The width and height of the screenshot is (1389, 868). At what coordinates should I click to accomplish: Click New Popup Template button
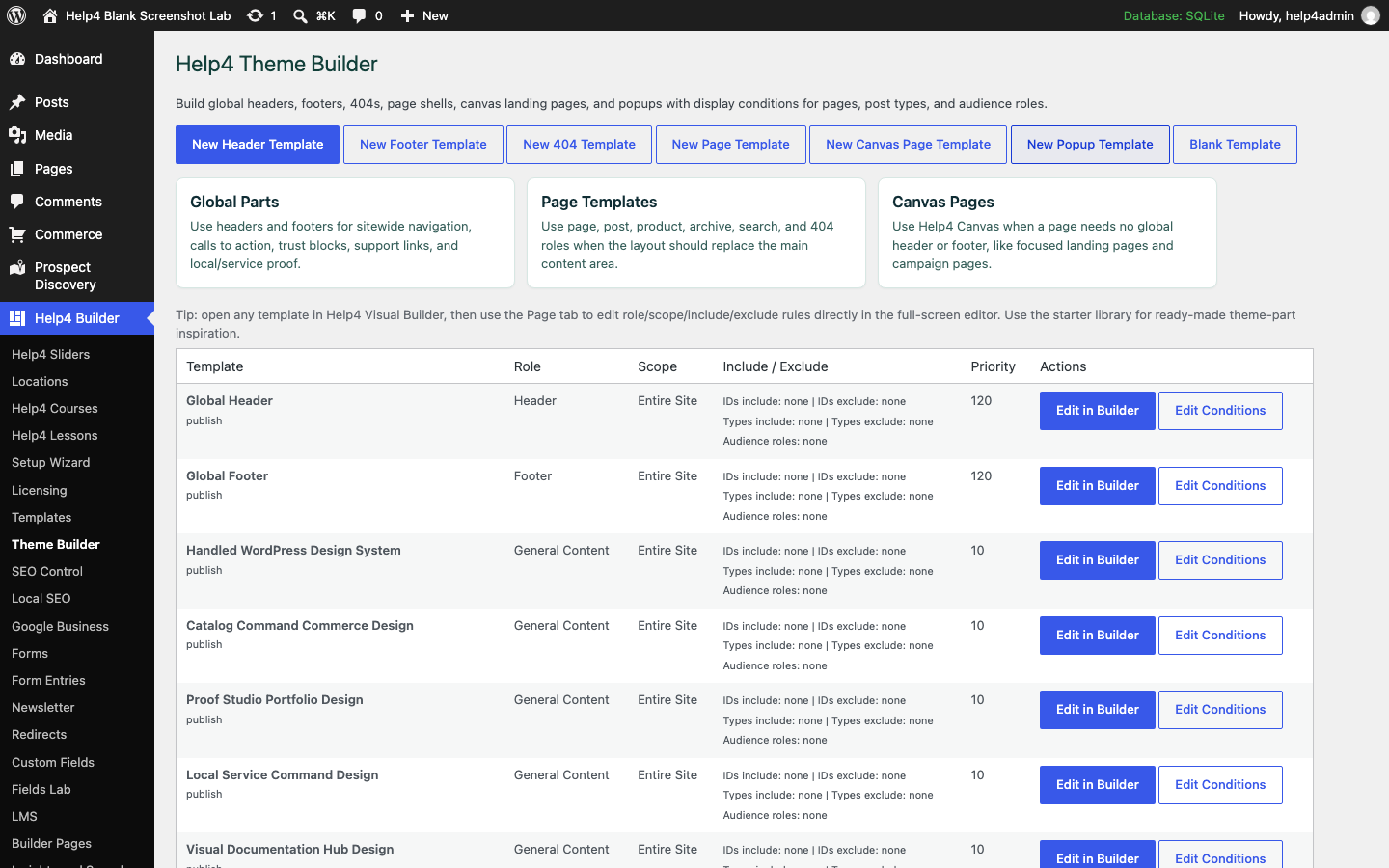coord(1090,145)
